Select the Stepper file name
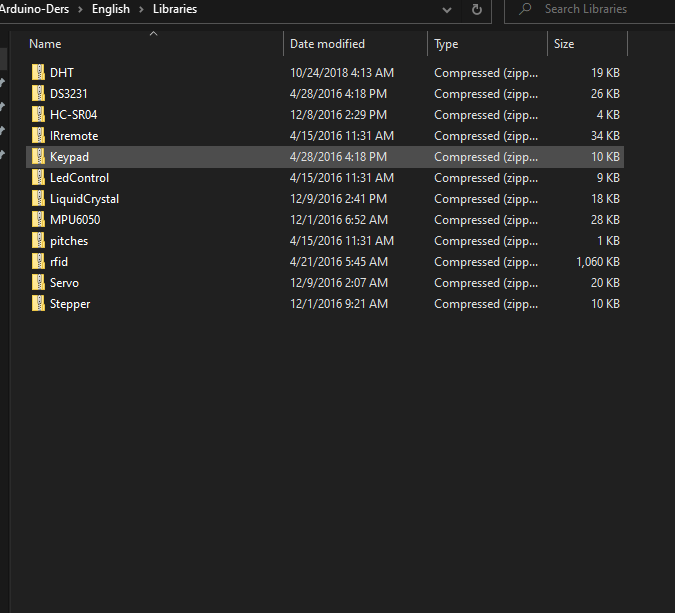Viewport: 675px width, 613px height. [70, 303]
